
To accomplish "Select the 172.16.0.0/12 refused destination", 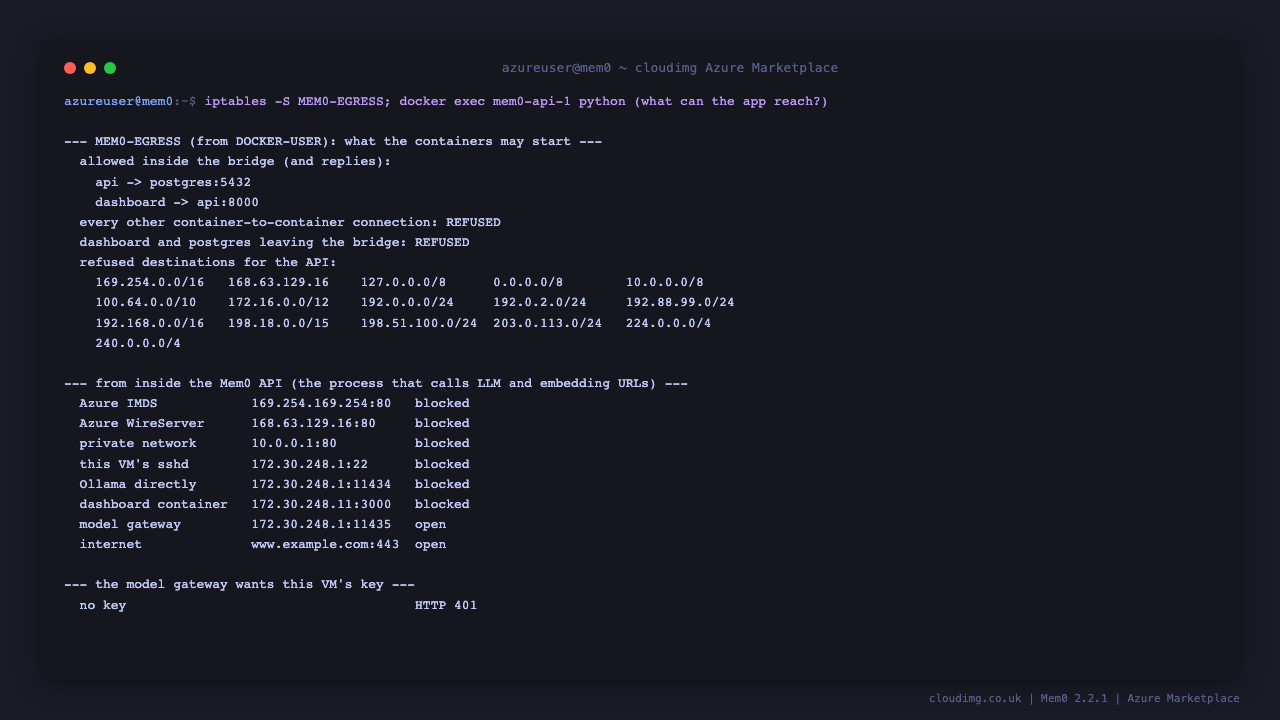I will [278, 302].
